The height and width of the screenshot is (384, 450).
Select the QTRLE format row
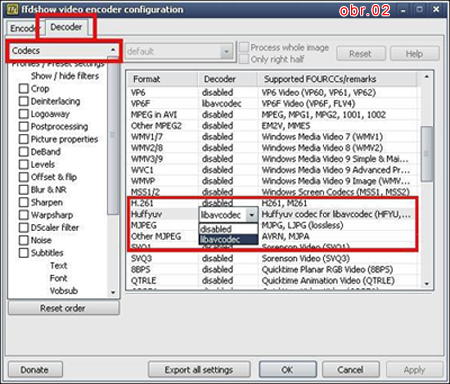click(273, 281)
